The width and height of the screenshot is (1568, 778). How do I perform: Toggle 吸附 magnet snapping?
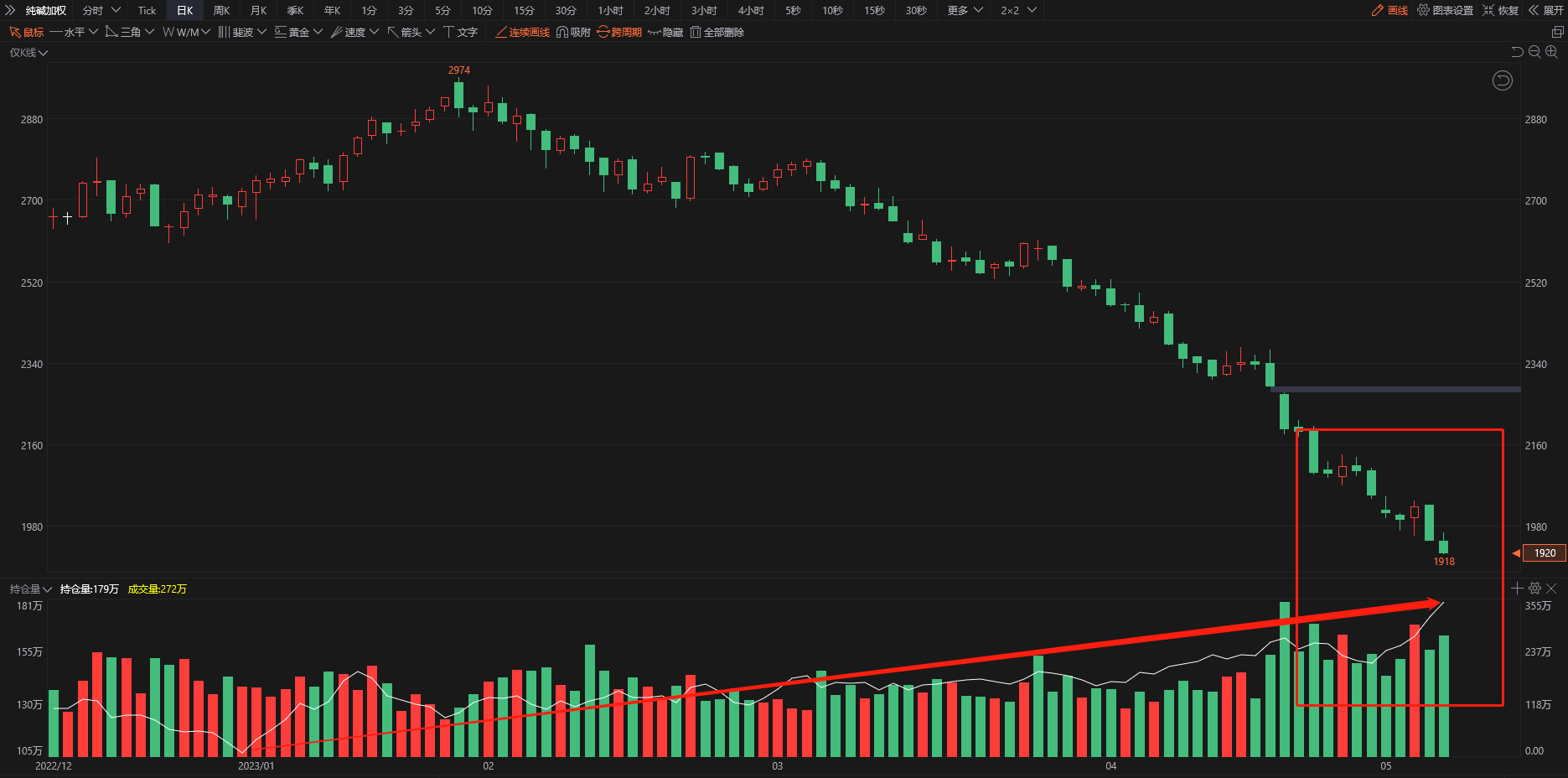(573, 32)
